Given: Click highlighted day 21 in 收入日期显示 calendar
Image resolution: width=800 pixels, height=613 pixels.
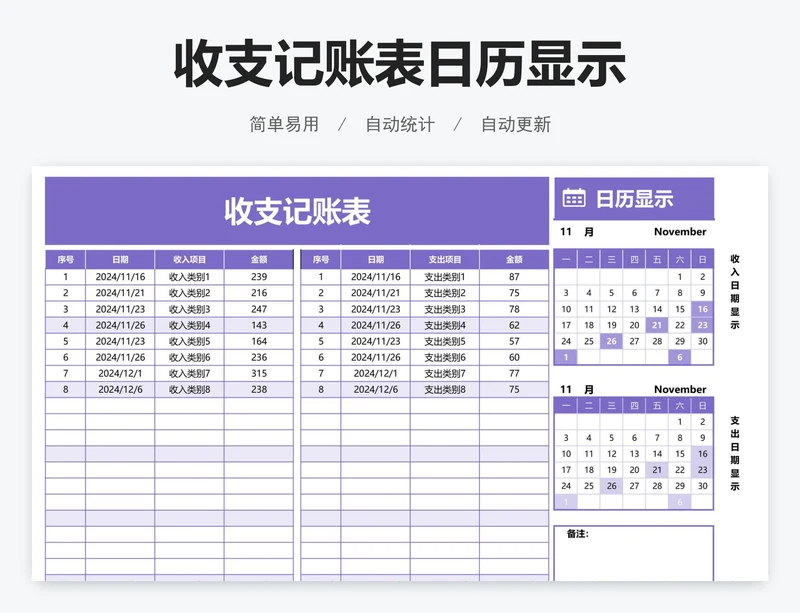Looking at the screenshot, I should pyautogui.click(x=657, y=325).
